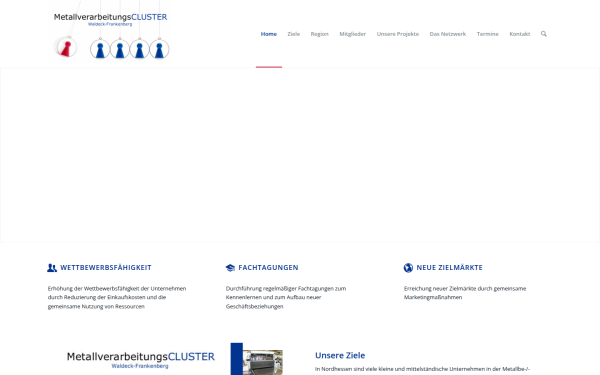Open the Mitglieder menu item
The height and width of the screenshot is (375, 600).
click(x=352, y=34)
